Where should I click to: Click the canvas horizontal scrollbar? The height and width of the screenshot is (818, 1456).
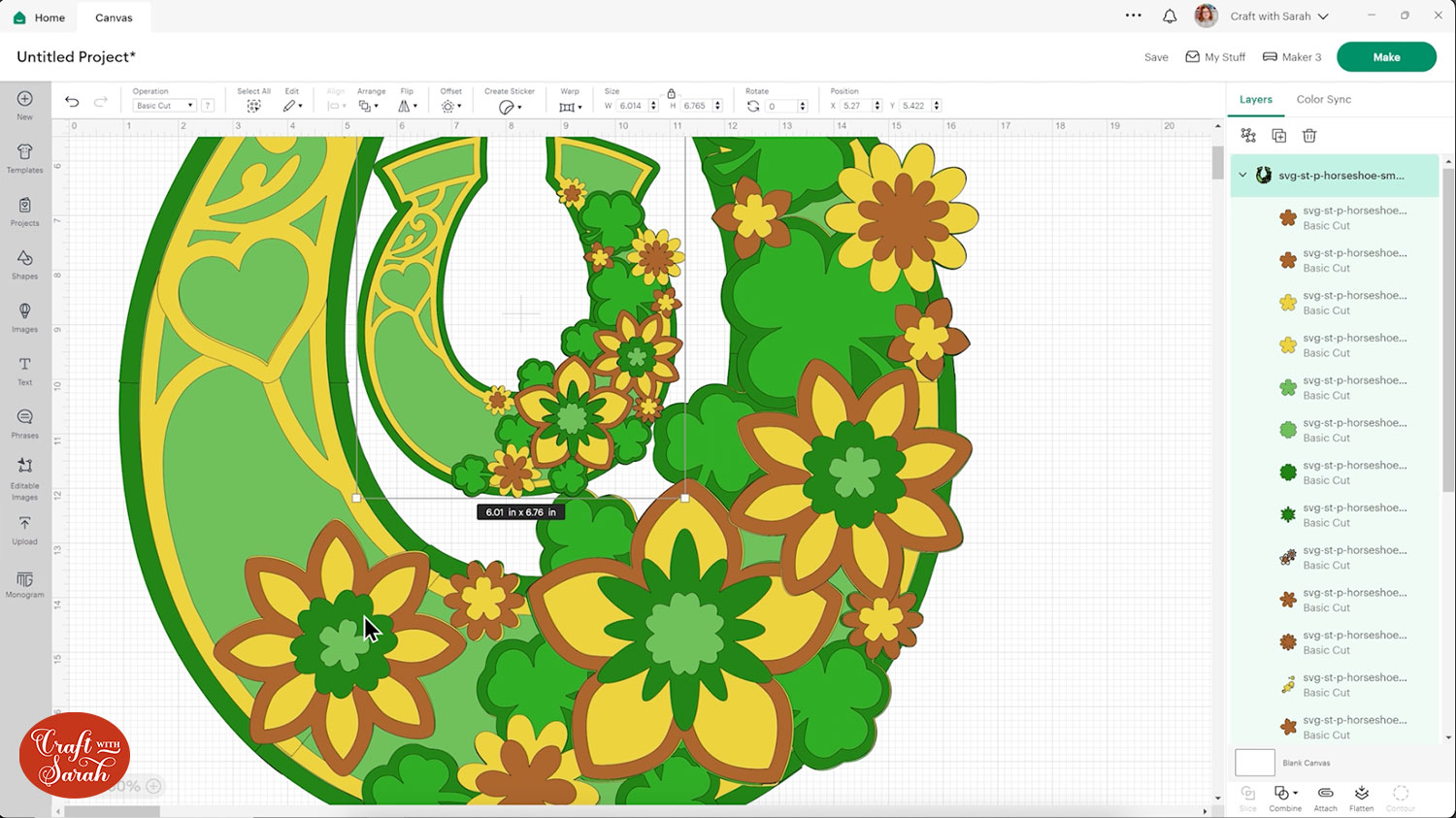[112, 811]
